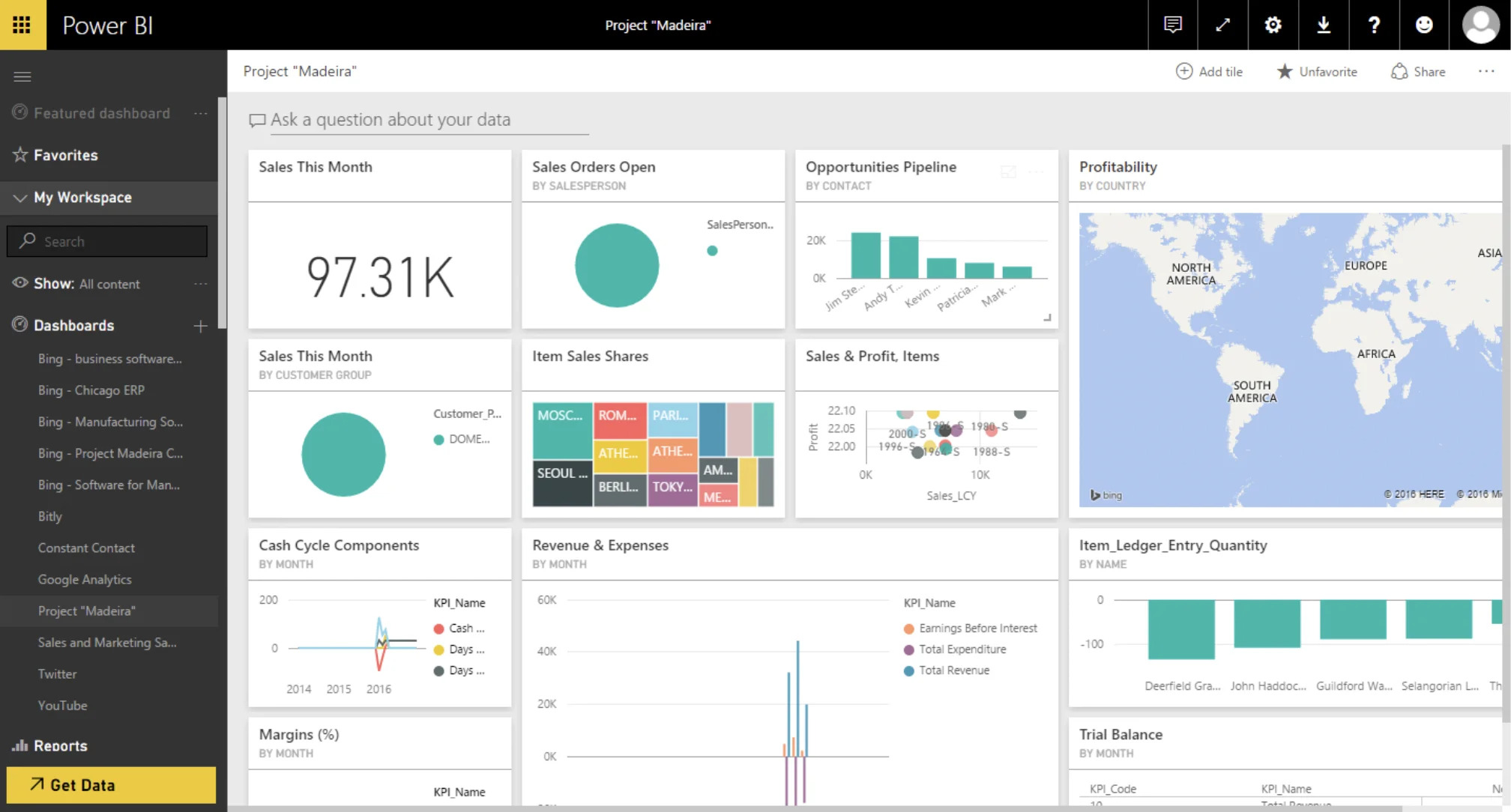Click the Get Data button
This screenshot has width=1511, height=812.
click(x=111, y=784)
